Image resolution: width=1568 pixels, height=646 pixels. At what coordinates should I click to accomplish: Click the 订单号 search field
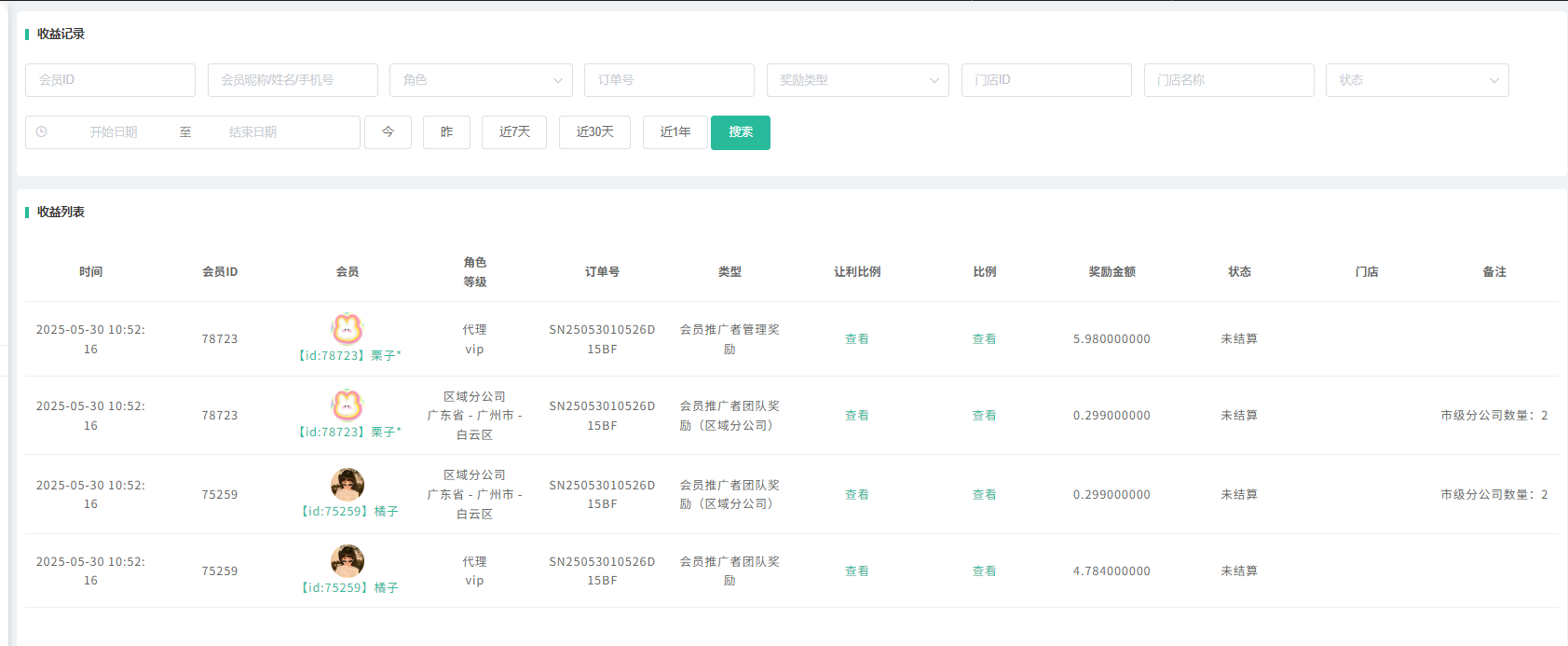pos(669,80)
